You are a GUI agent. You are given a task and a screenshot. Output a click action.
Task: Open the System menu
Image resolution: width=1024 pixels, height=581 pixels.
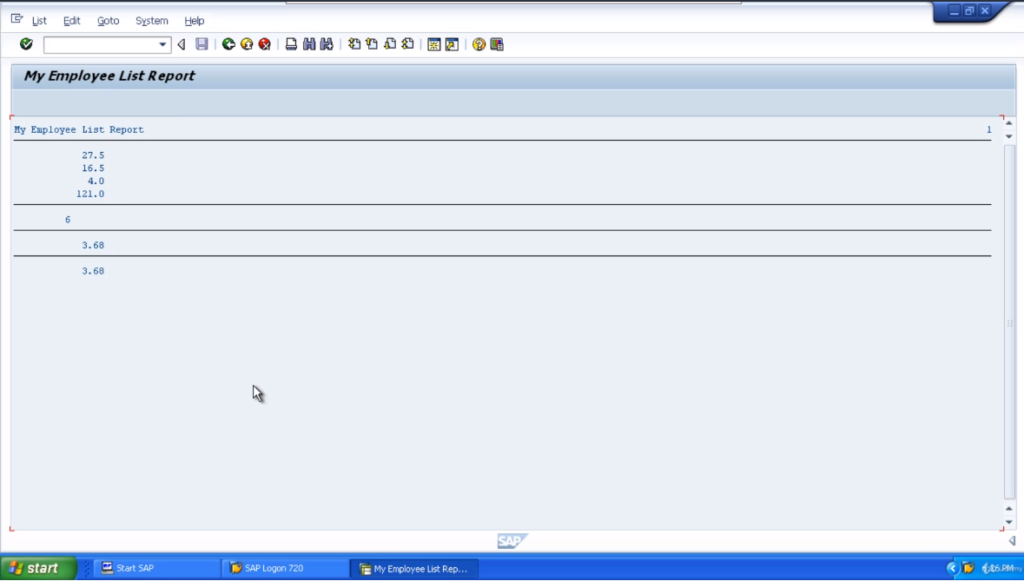(152, 21)
